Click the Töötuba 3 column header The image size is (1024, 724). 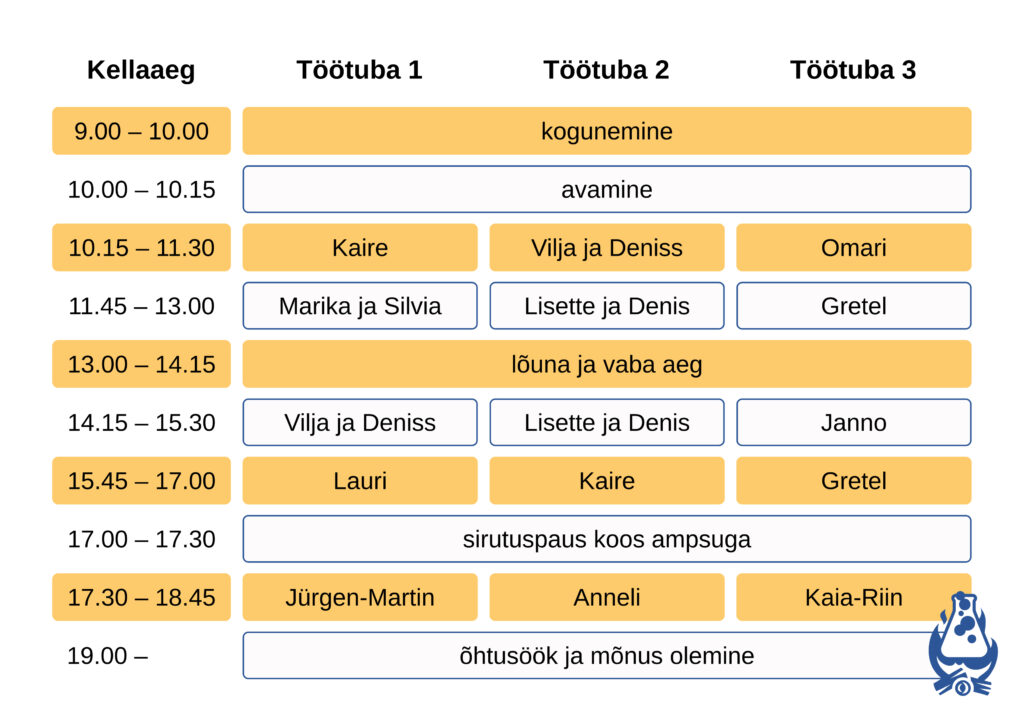(x=853, y=70)
